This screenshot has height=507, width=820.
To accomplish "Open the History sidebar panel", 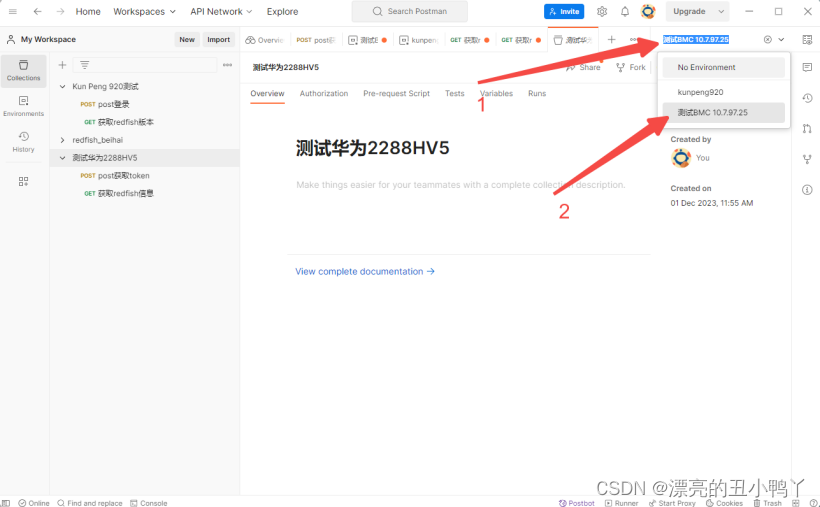I will point(24,141).
